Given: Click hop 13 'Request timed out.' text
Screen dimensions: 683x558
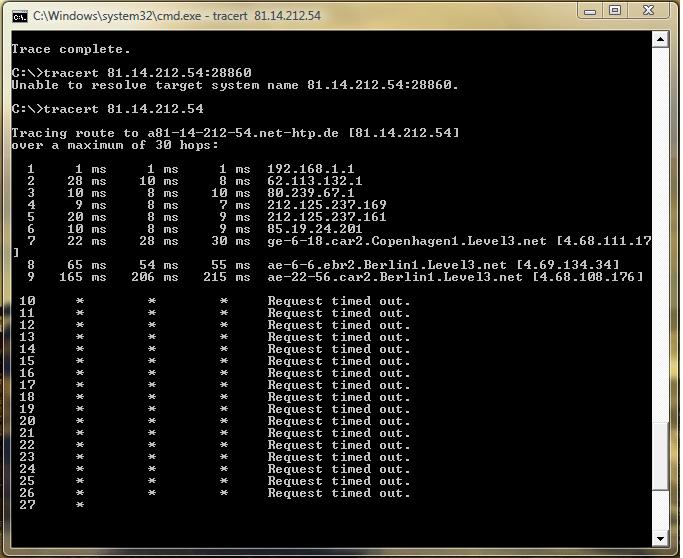Looking at the screenshot, I should (339, 337).
